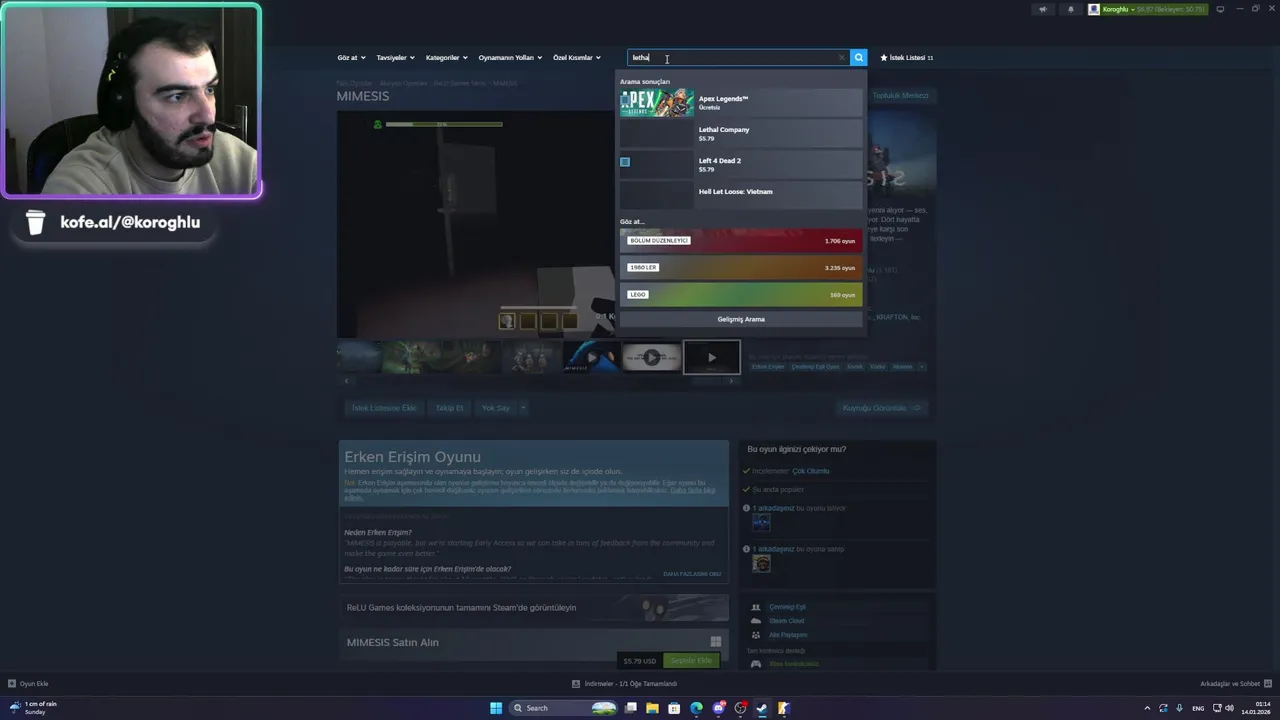Open the notifications bell icon

1071,9
